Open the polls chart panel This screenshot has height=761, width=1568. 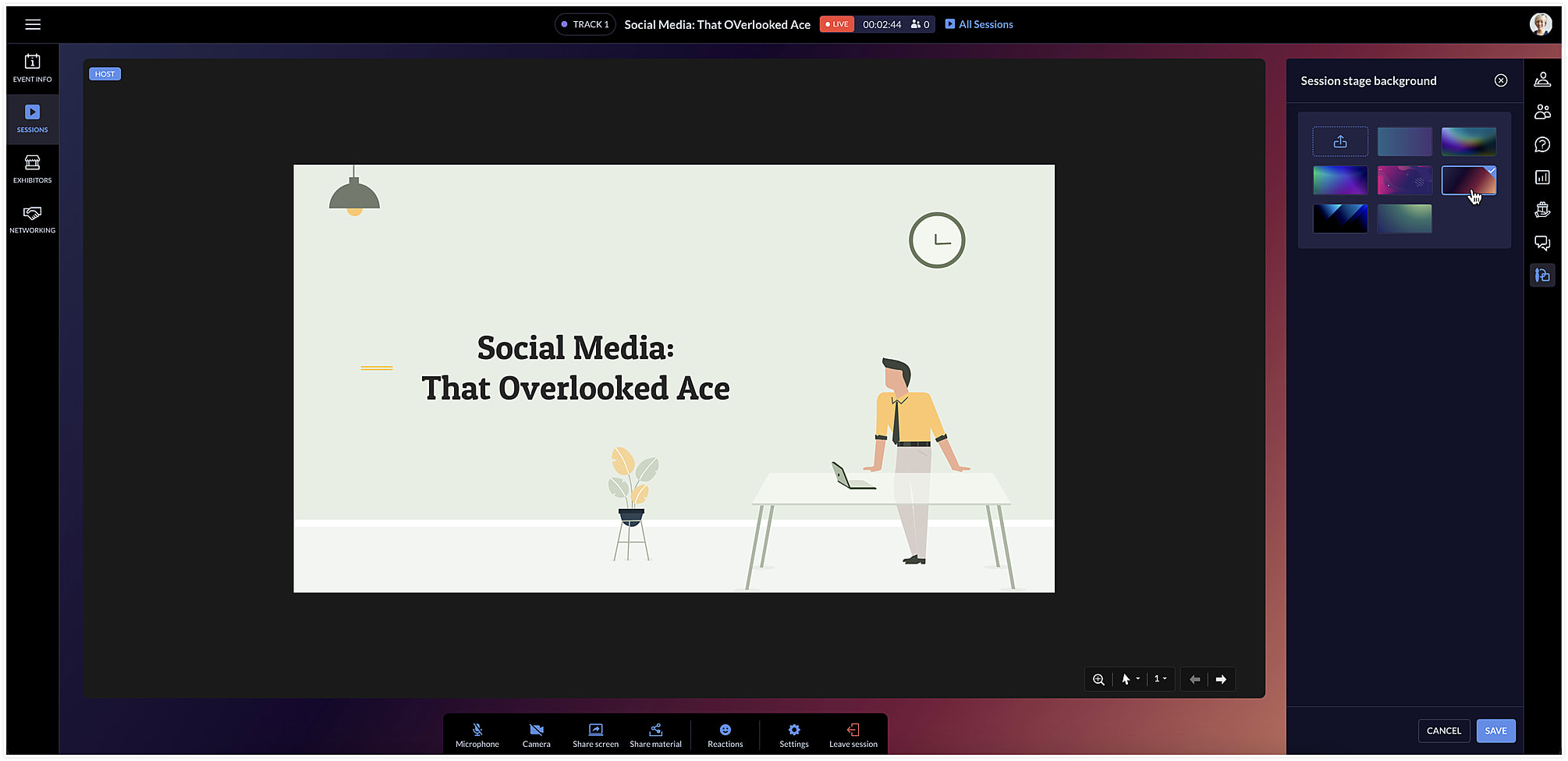click(1542, 177)
